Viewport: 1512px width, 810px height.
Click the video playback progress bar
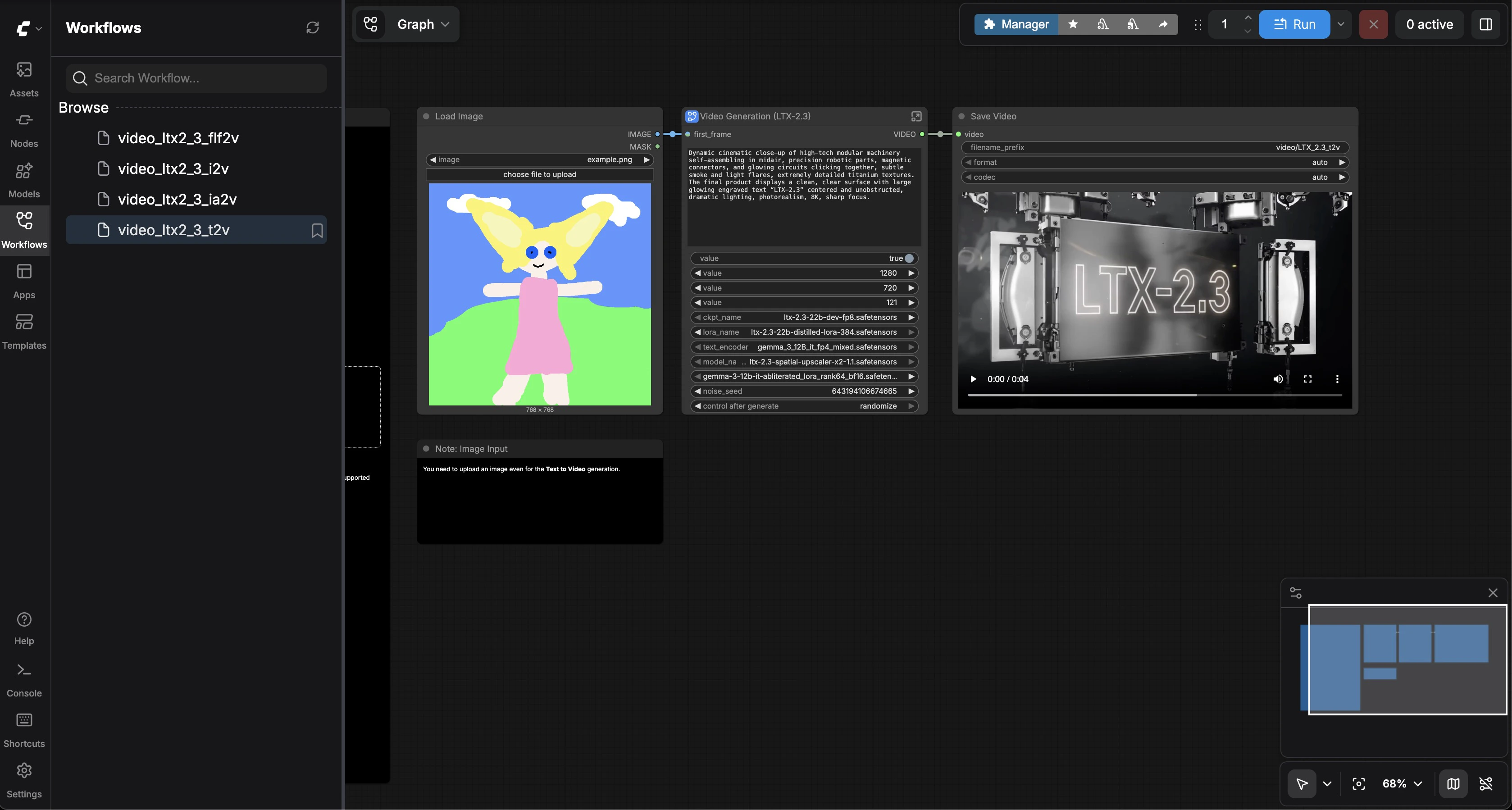coord(1154,395)
